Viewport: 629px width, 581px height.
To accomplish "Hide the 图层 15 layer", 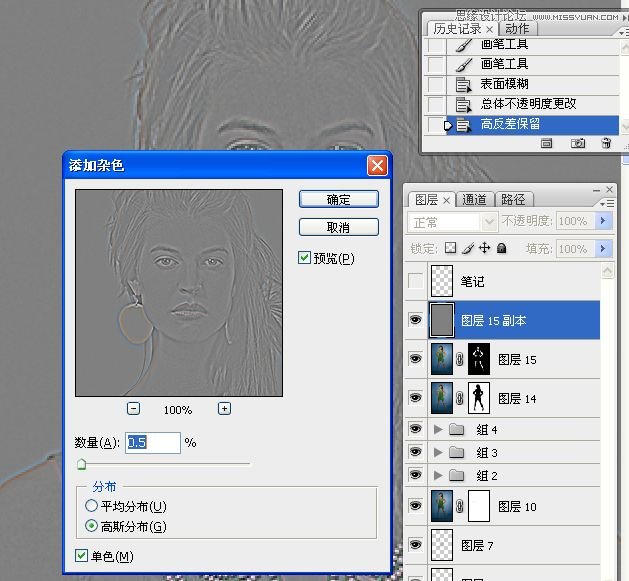I will pyautogui.click(x=416, y=358).
